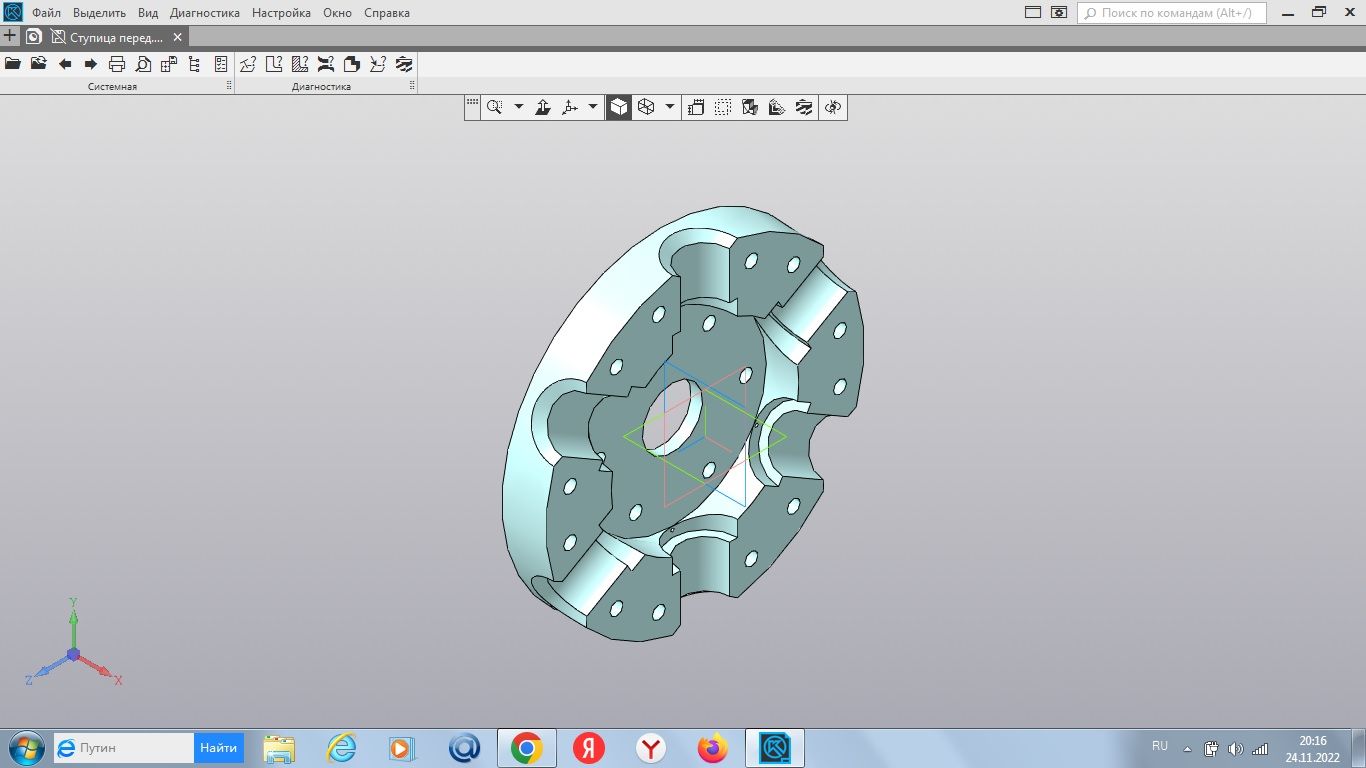The width and height of the screenshot is (1366, 768).
Task: Expand the display mode dropdown arrow
Action: (670, 107)
